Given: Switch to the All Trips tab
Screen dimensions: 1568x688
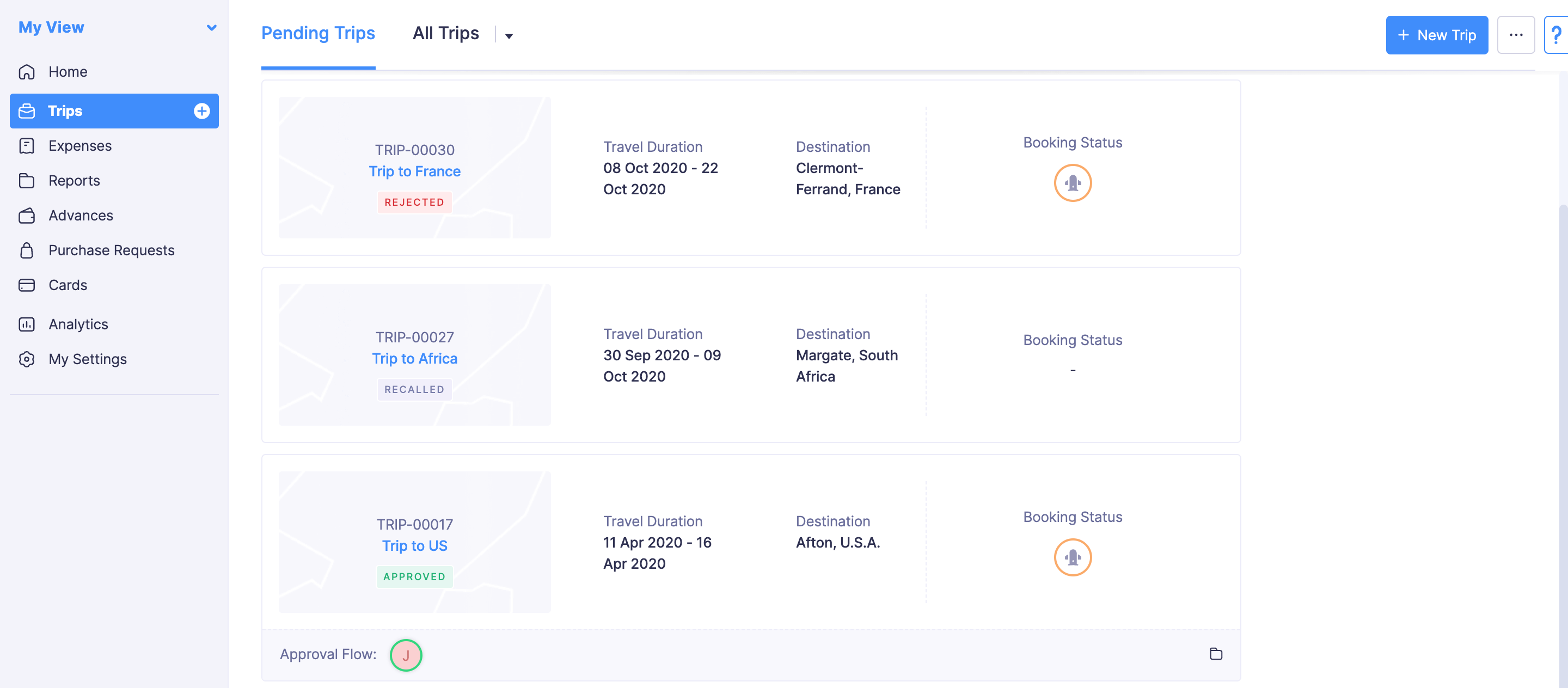Looking at the screenshot, I should 445,33.
